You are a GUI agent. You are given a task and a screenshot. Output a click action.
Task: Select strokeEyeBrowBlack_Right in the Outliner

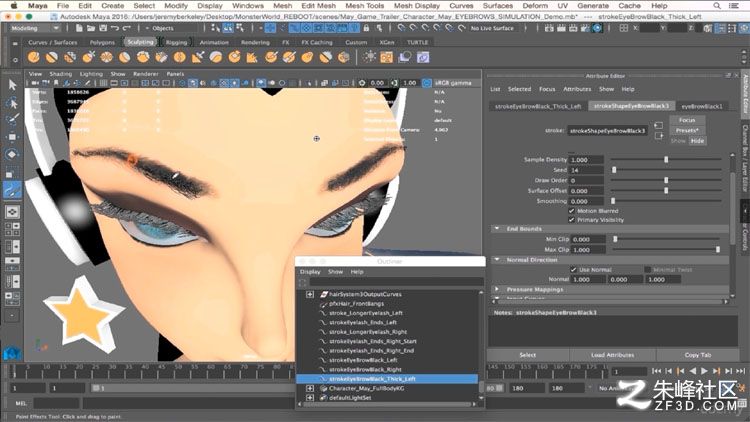click(365, 369)
